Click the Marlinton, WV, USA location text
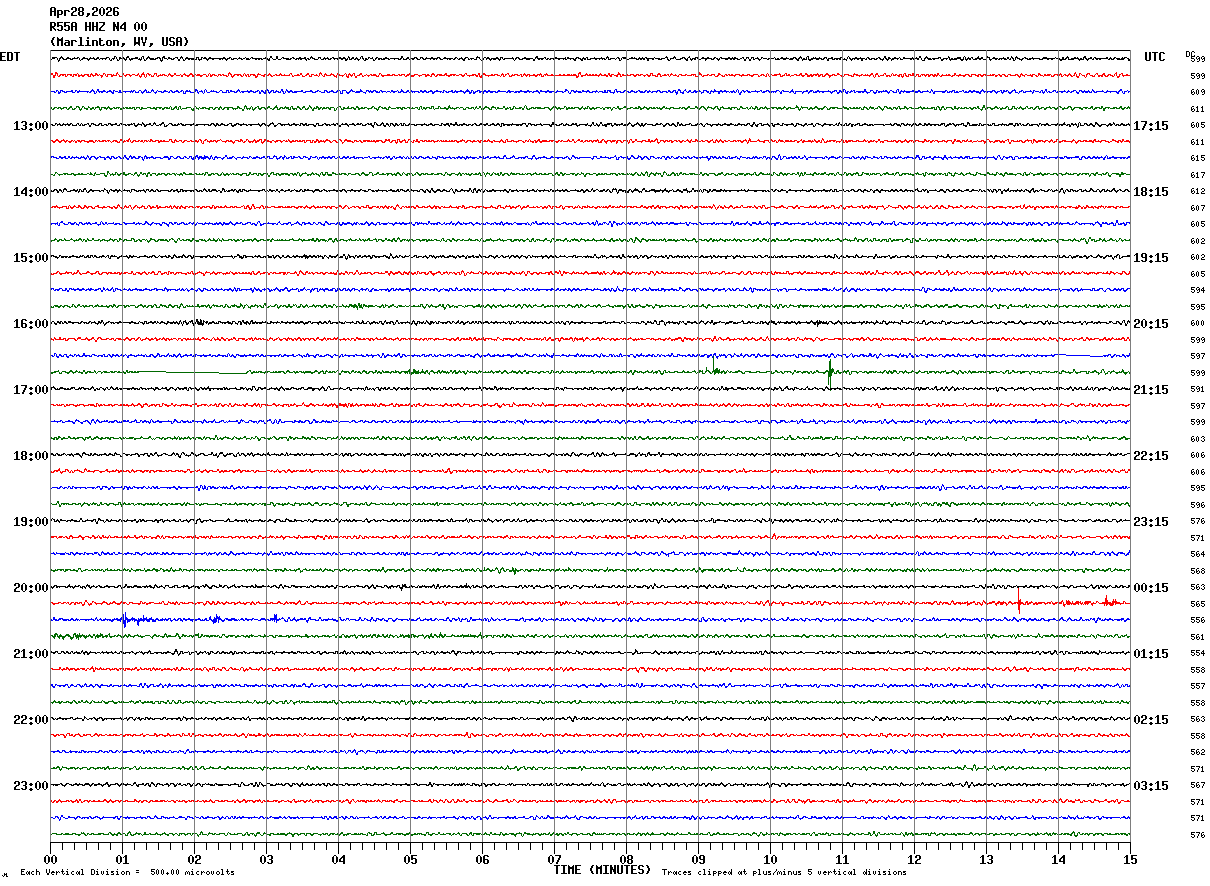This screenshot has height=886, width=1210. (119, 42)
